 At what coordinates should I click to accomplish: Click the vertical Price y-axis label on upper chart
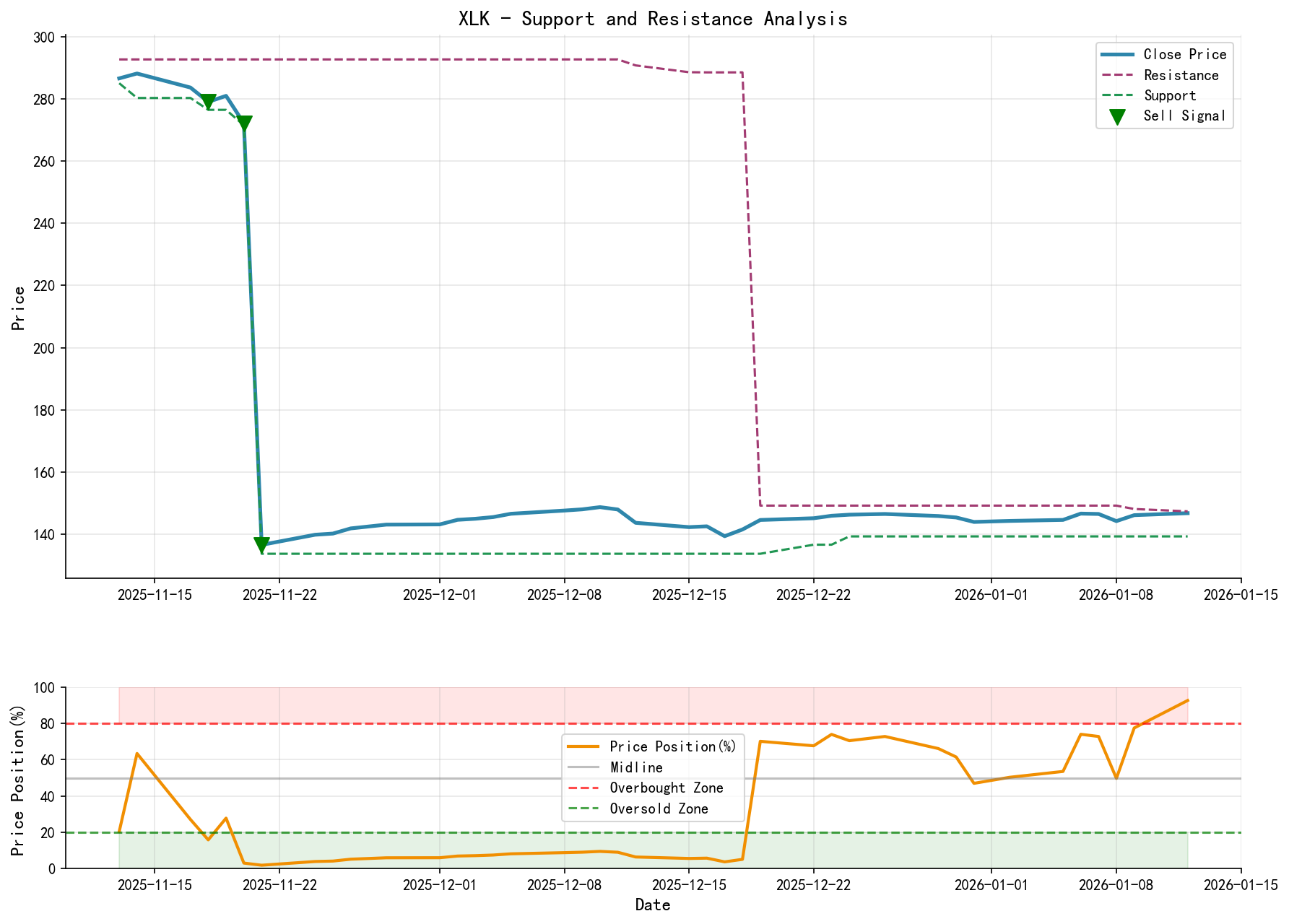click(x=19, y=308)
